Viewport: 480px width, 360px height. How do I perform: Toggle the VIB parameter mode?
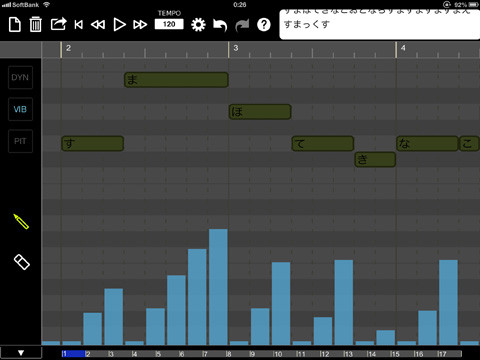click(20, 109)
